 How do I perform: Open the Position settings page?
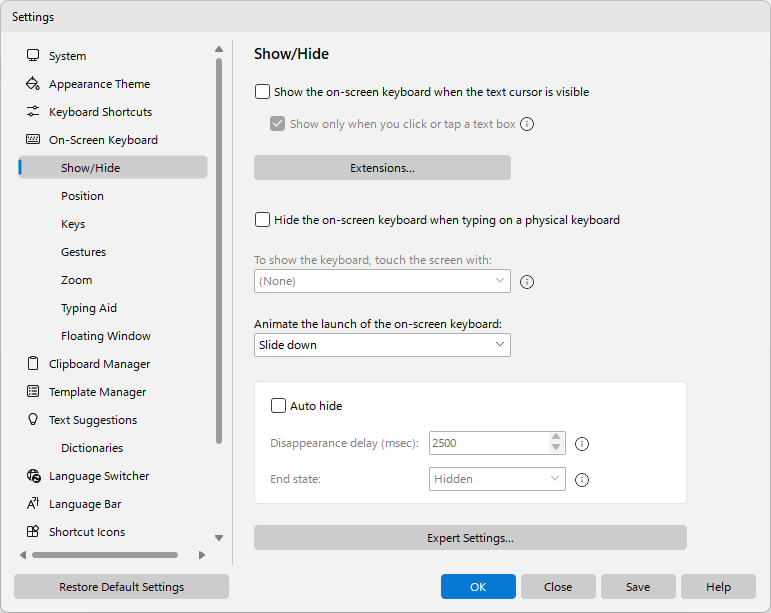tap(82, 196)
